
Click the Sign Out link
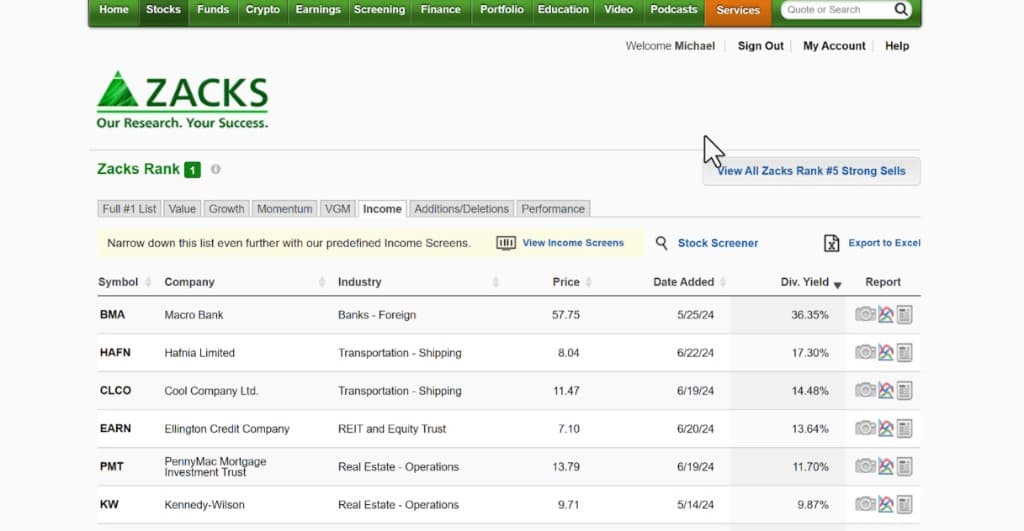(761, 46)
